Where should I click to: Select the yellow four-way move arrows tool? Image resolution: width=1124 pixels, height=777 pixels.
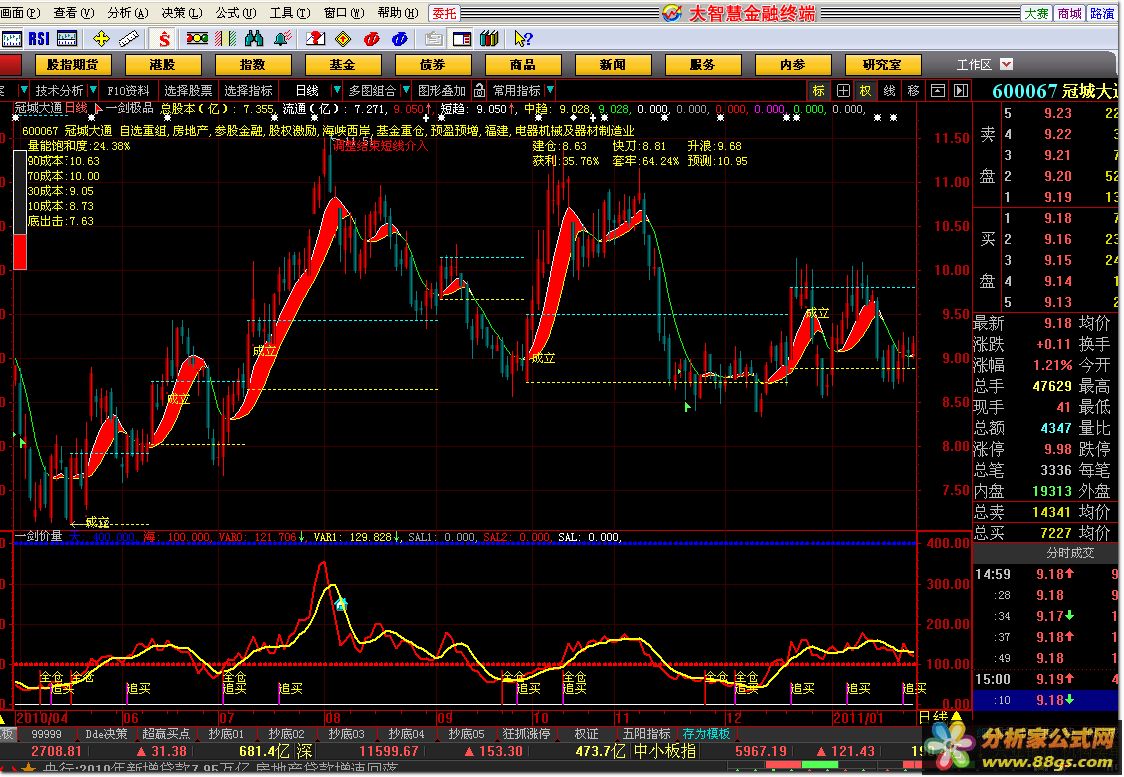coord(101,39)
